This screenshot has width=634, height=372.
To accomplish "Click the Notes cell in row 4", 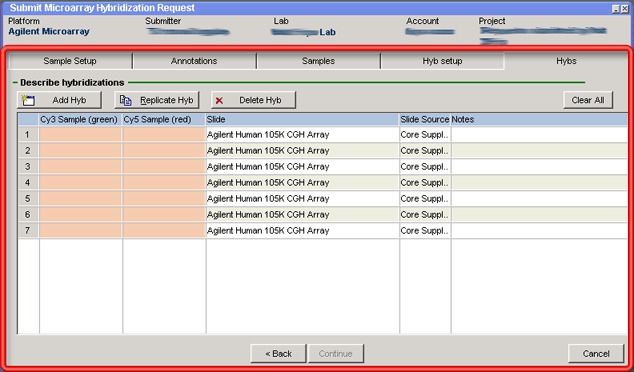I will coord(539,183).
